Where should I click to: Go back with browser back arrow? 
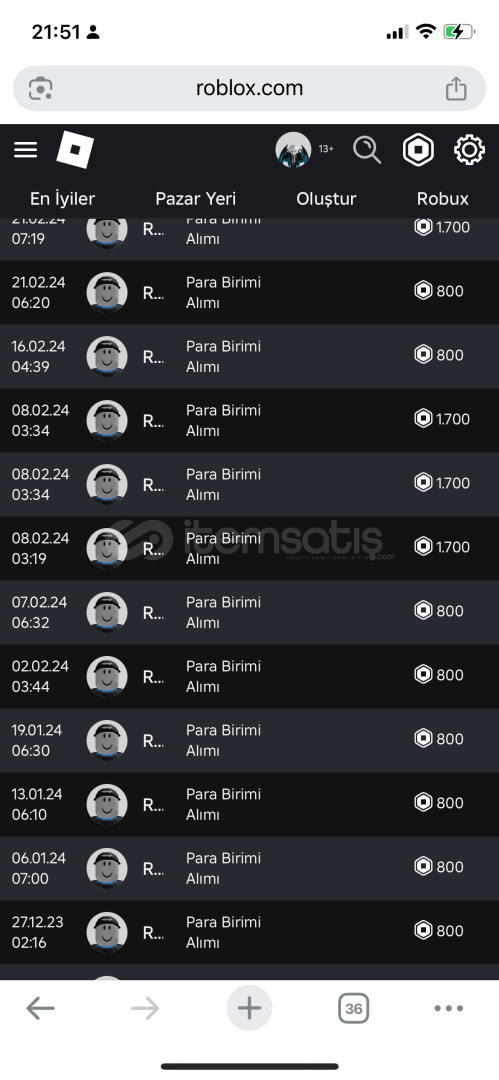point(40,1008)
